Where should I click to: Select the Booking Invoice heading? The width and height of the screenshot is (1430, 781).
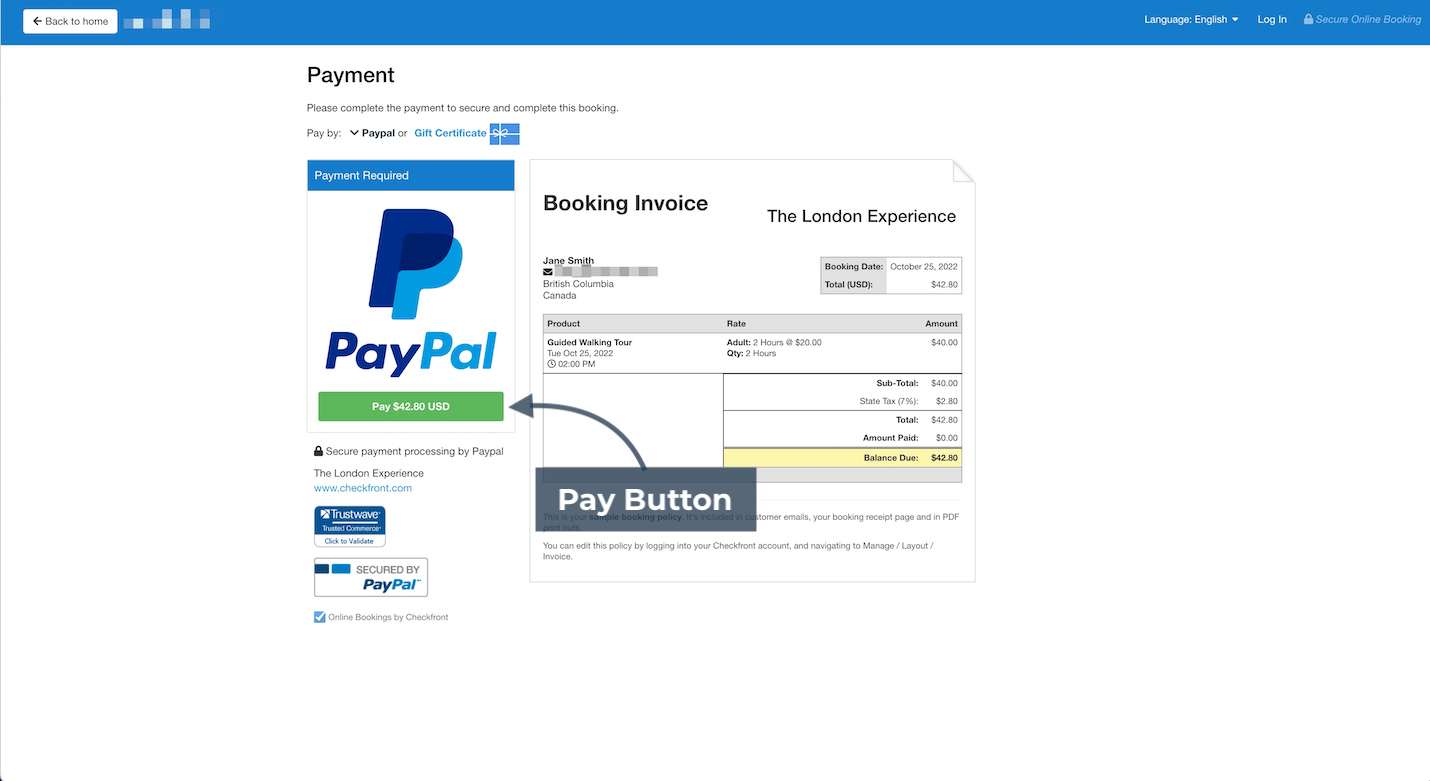point(625,203)
